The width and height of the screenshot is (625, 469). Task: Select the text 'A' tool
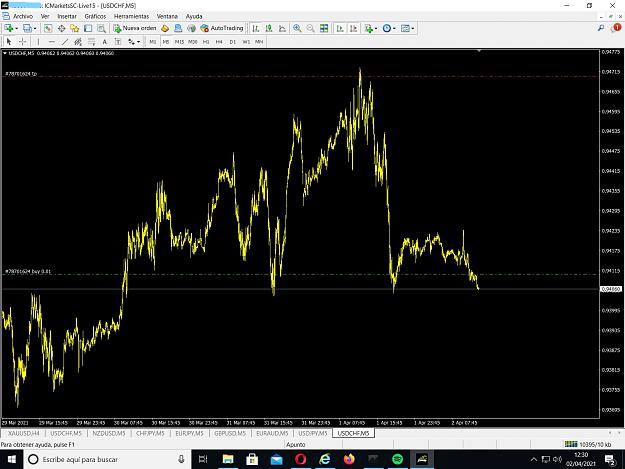coord(104,41)
